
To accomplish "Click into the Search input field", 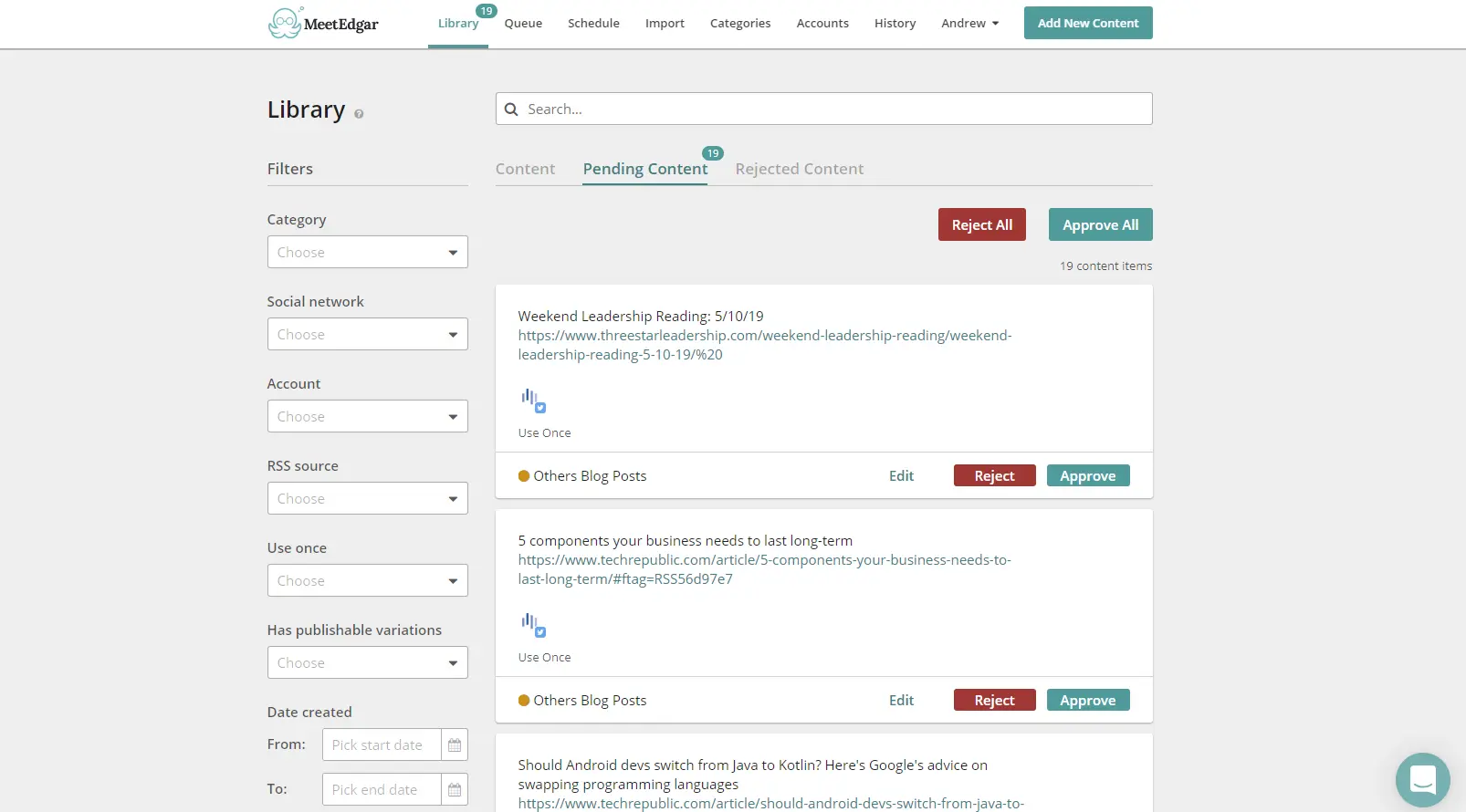I will click(831, 109).
